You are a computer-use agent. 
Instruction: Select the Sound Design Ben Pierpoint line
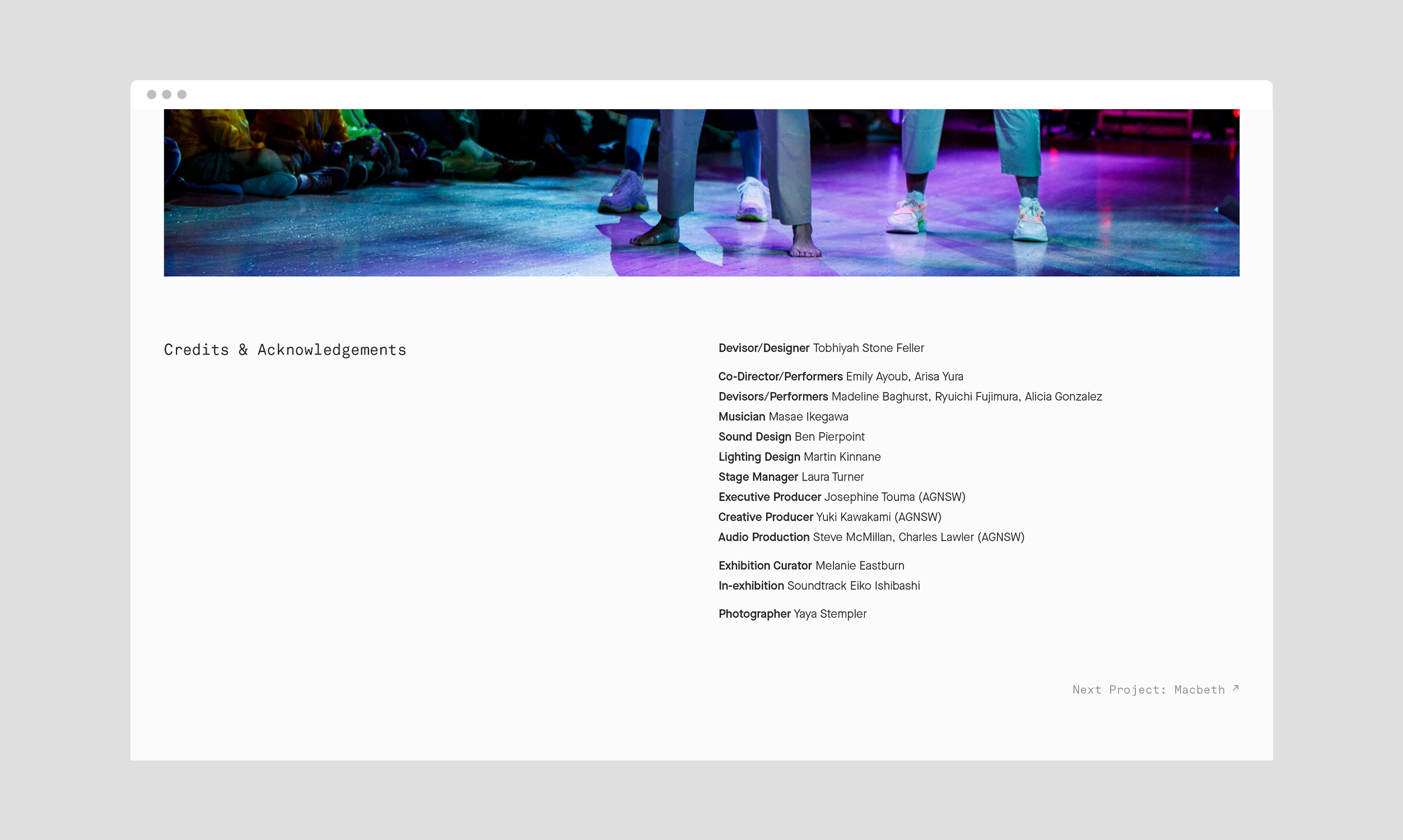(791, 436)
